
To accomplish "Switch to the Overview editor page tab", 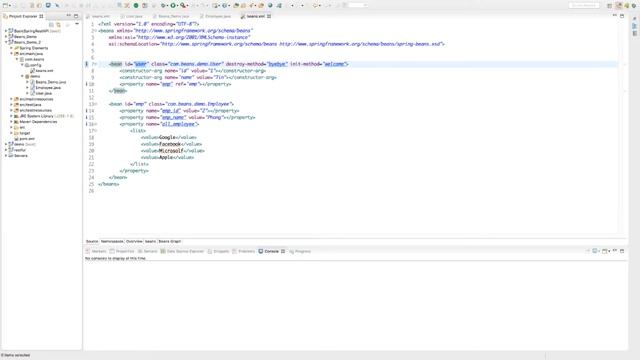I will pos(134,242).
